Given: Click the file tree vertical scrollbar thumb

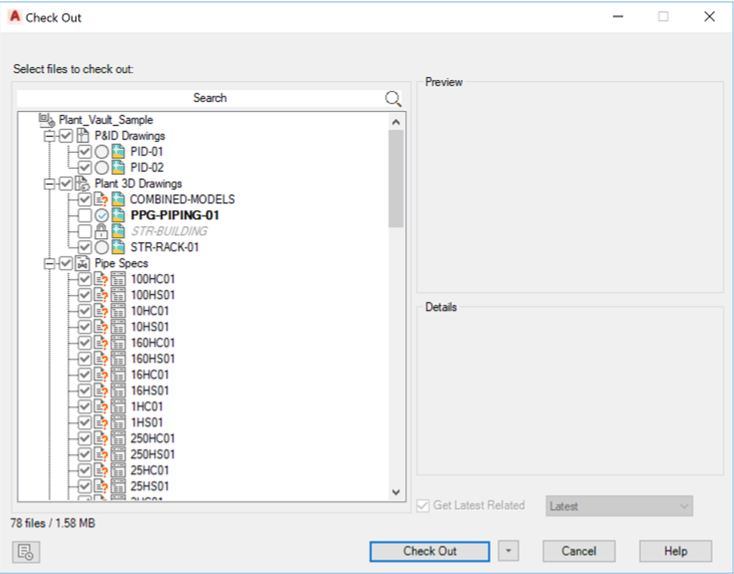Looking at the screenshot, I should [x=396, y=179].
